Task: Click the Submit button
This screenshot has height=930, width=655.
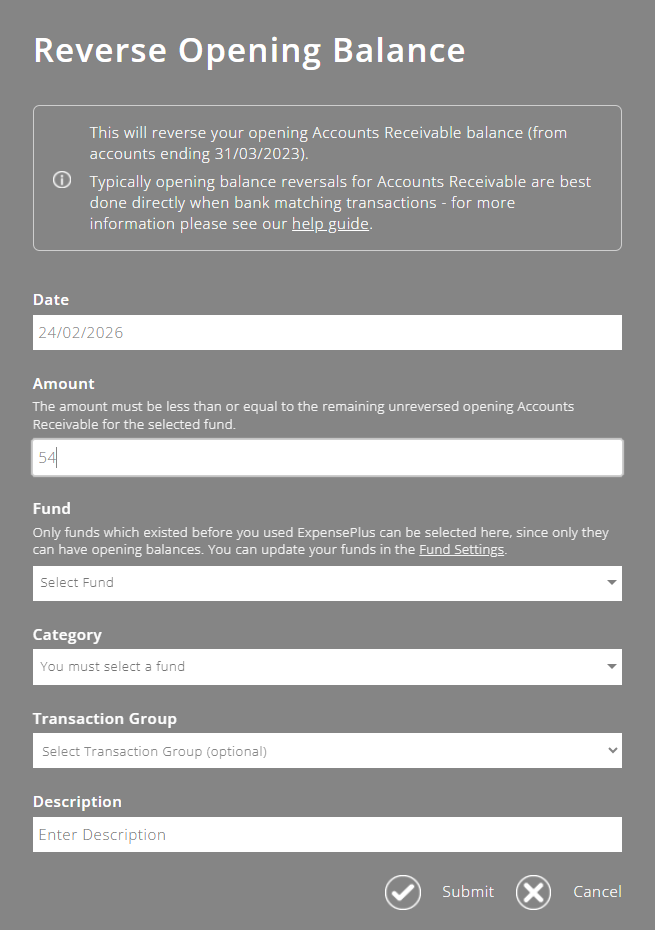Action: pos(467,892)
